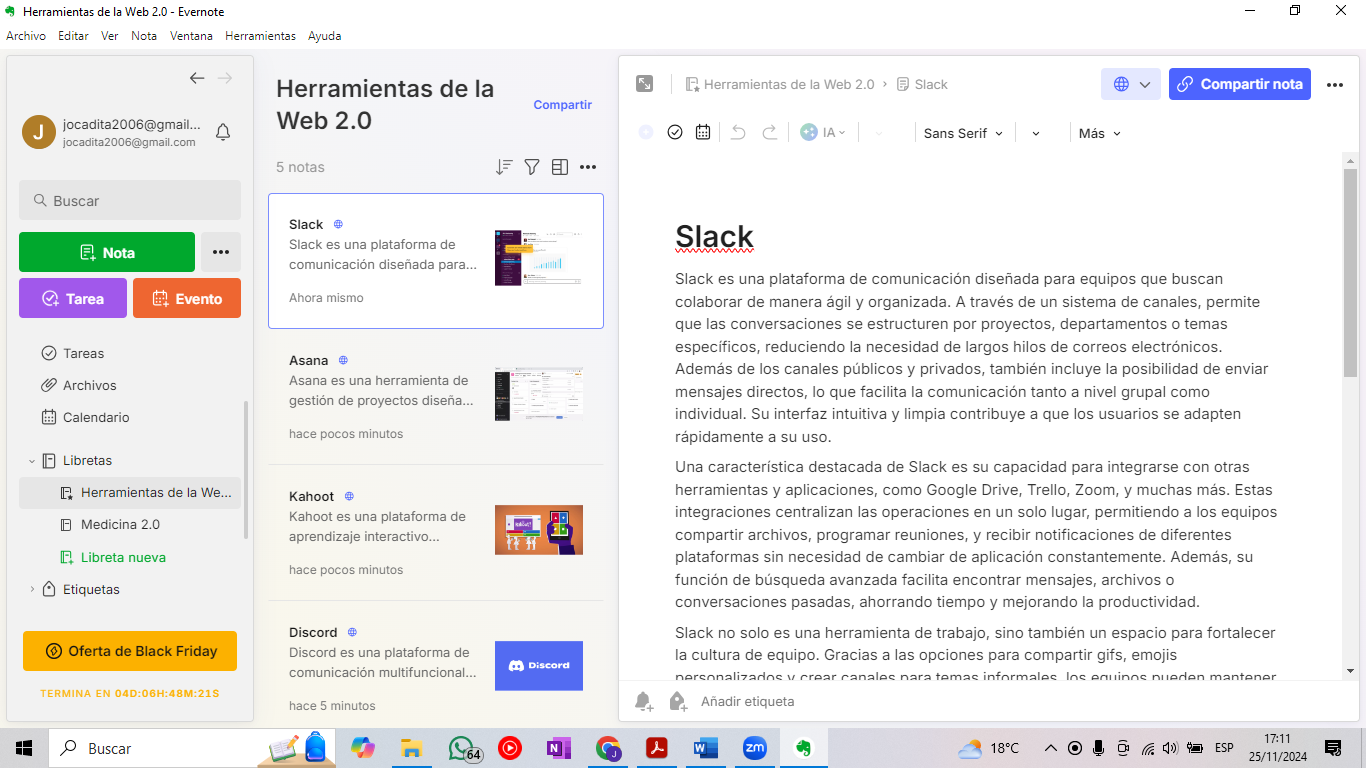Viewport: 1366px width, 768px height.
Task: Open the Sans Serif font dropdown
Action: [x=963, y=133]
